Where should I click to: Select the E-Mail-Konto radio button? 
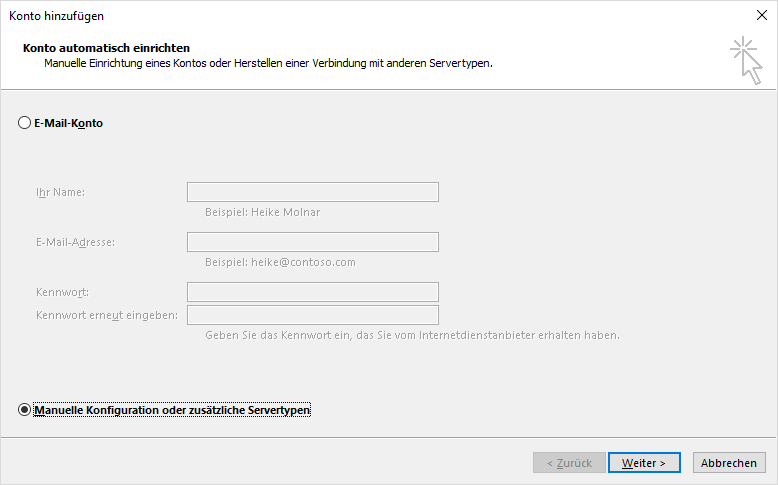24,123
